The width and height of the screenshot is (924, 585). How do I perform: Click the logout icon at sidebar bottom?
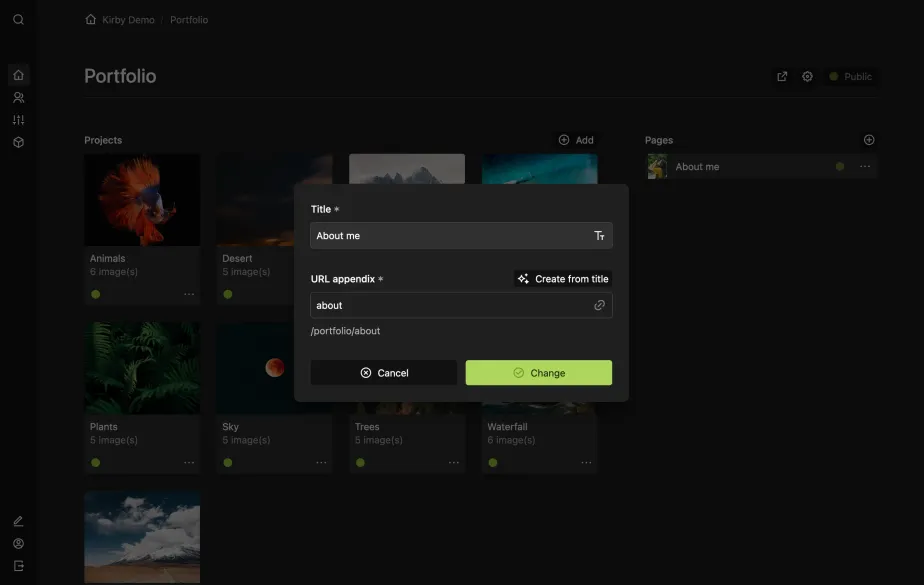click(x=18, y=566)
